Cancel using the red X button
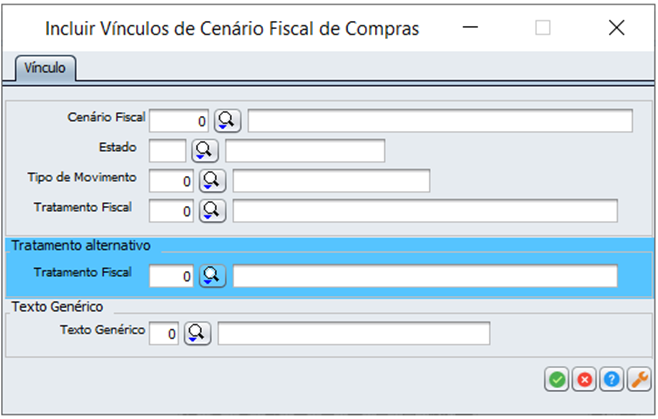The image size is (658, 419). [x=584, y=380]
